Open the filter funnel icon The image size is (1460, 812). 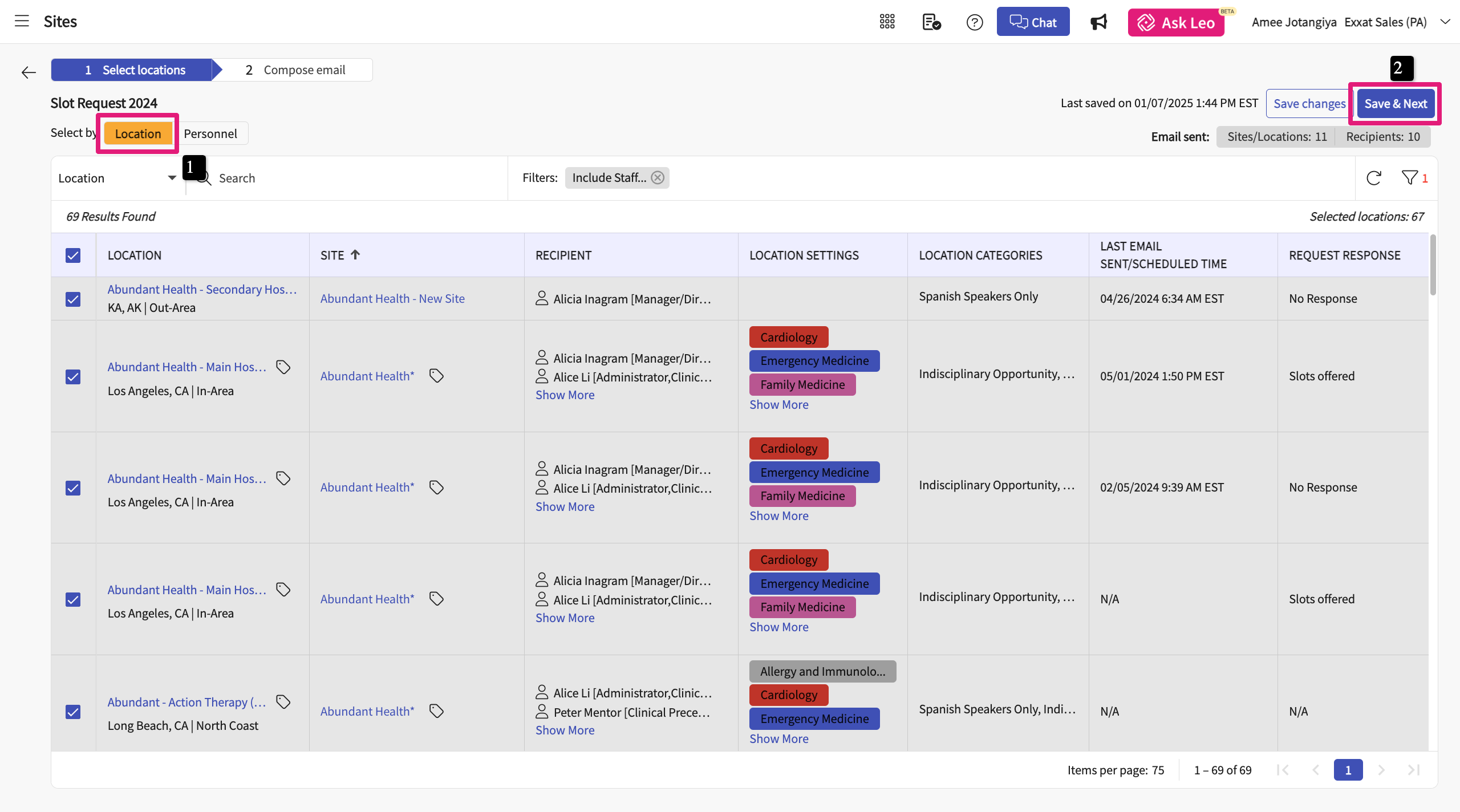click(x=1409, y=178)
